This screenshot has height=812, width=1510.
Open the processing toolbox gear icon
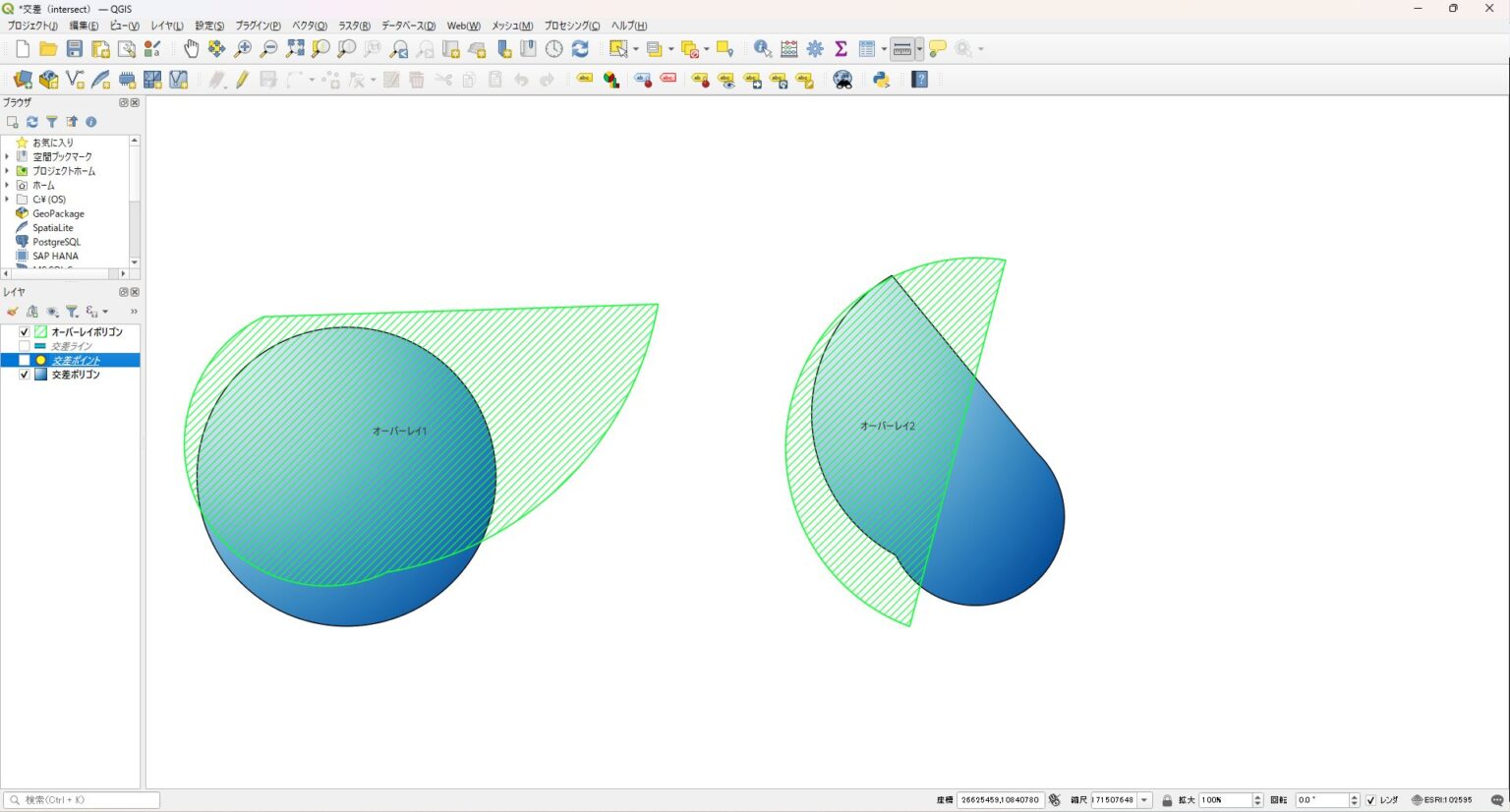tap(815, 49)
